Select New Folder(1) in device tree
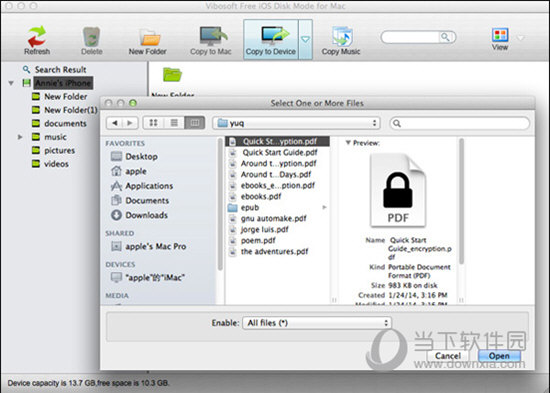Viewport: 550px width, 393px height. click(70, 110)
